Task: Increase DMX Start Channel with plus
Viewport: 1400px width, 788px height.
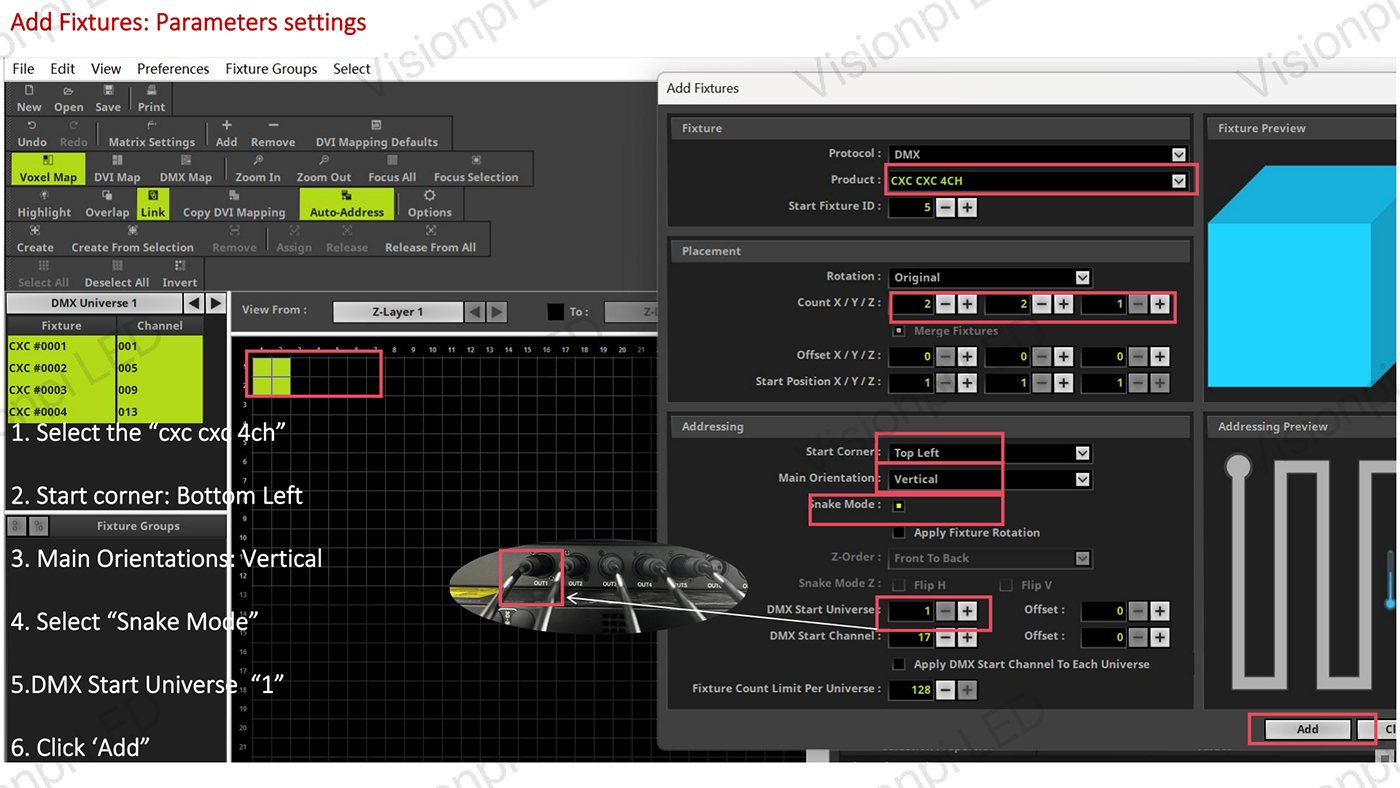Action: [x=968, y=637]
